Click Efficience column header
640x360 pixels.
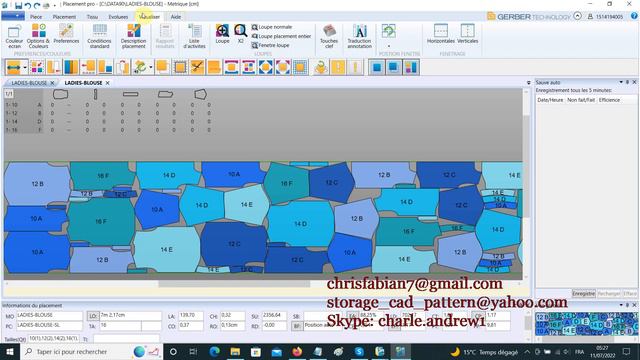pyautogui.click(x=609, y=100)
